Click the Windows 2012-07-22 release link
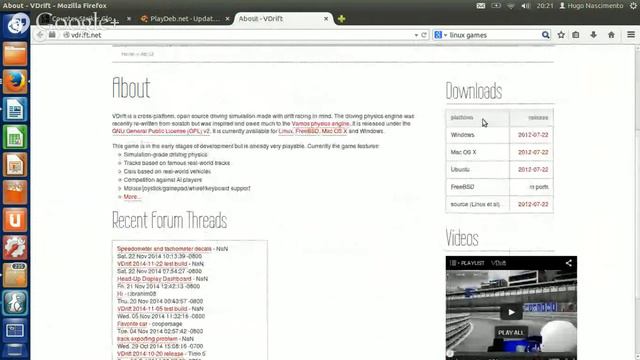Image resolution: width=640 pixels, height=360 pixels. pyautogui.click(x=533, y=135)
